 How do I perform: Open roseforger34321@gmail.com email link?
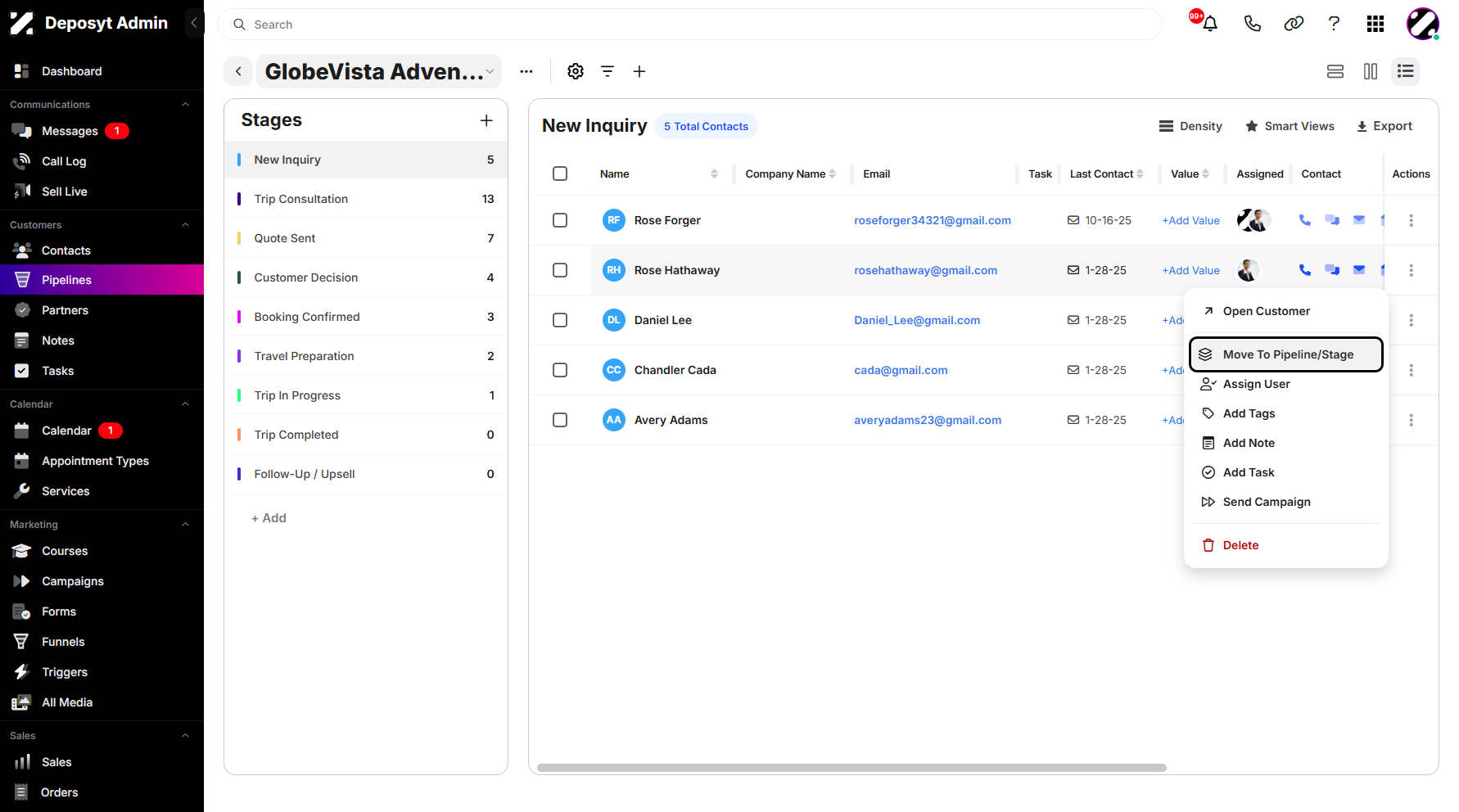(x=933, y=220)
